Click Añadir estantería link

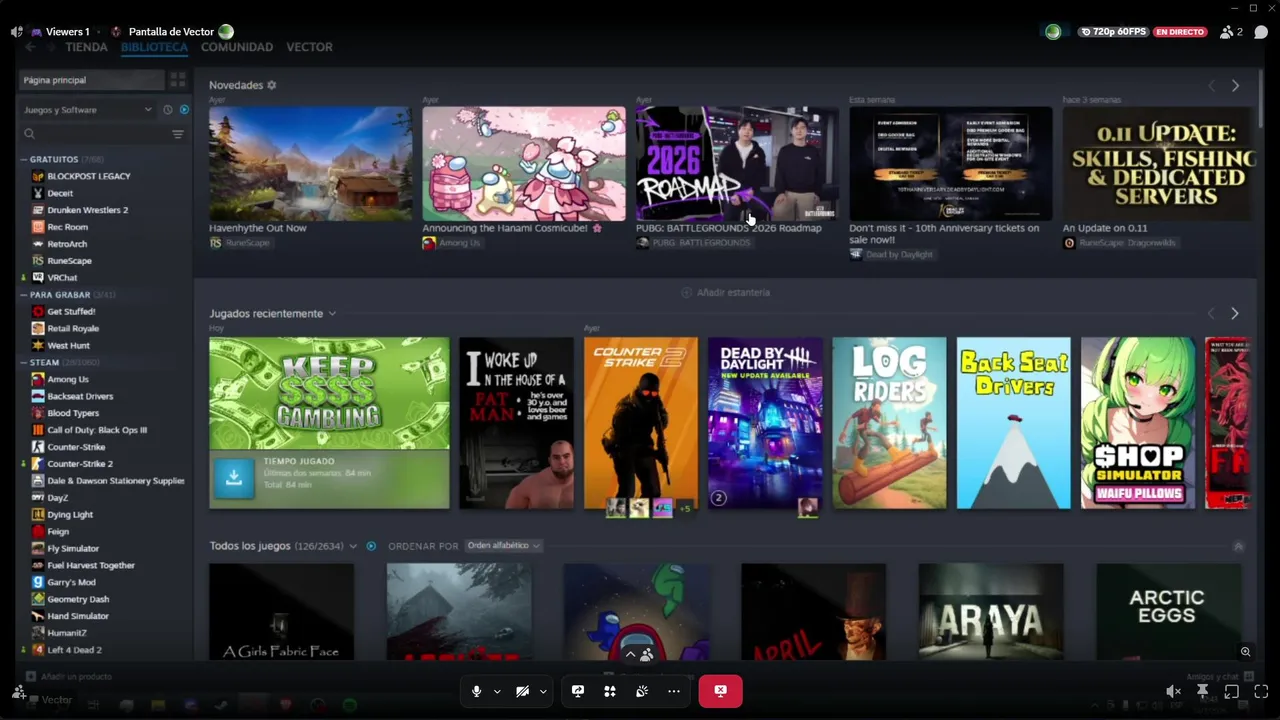(725, 292)
